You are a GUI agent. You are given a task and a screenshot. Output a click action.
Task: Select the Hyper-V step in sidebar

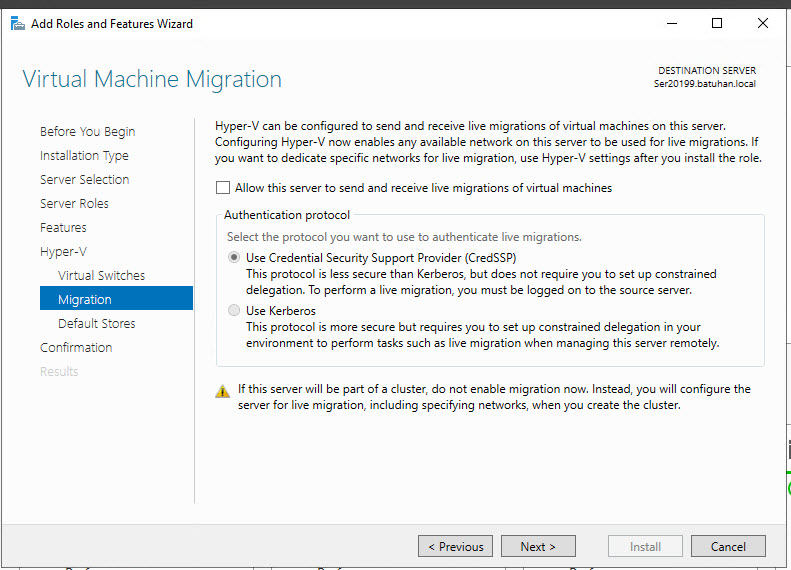point(63,252)
